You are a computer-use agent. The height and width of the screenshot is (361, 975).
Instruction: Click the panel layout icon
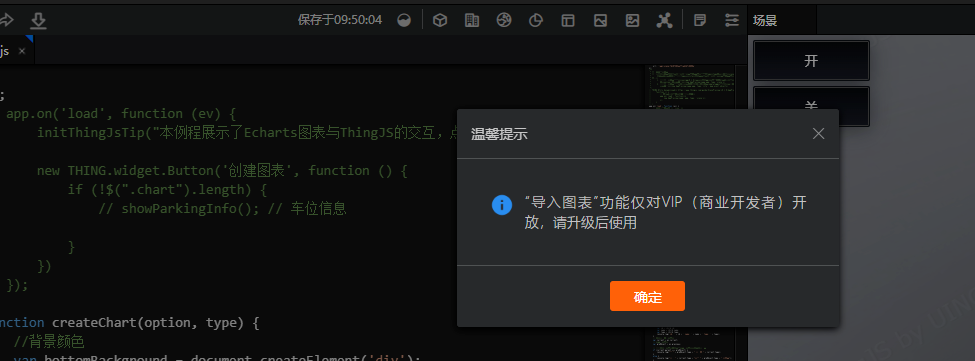coord(568,21)
